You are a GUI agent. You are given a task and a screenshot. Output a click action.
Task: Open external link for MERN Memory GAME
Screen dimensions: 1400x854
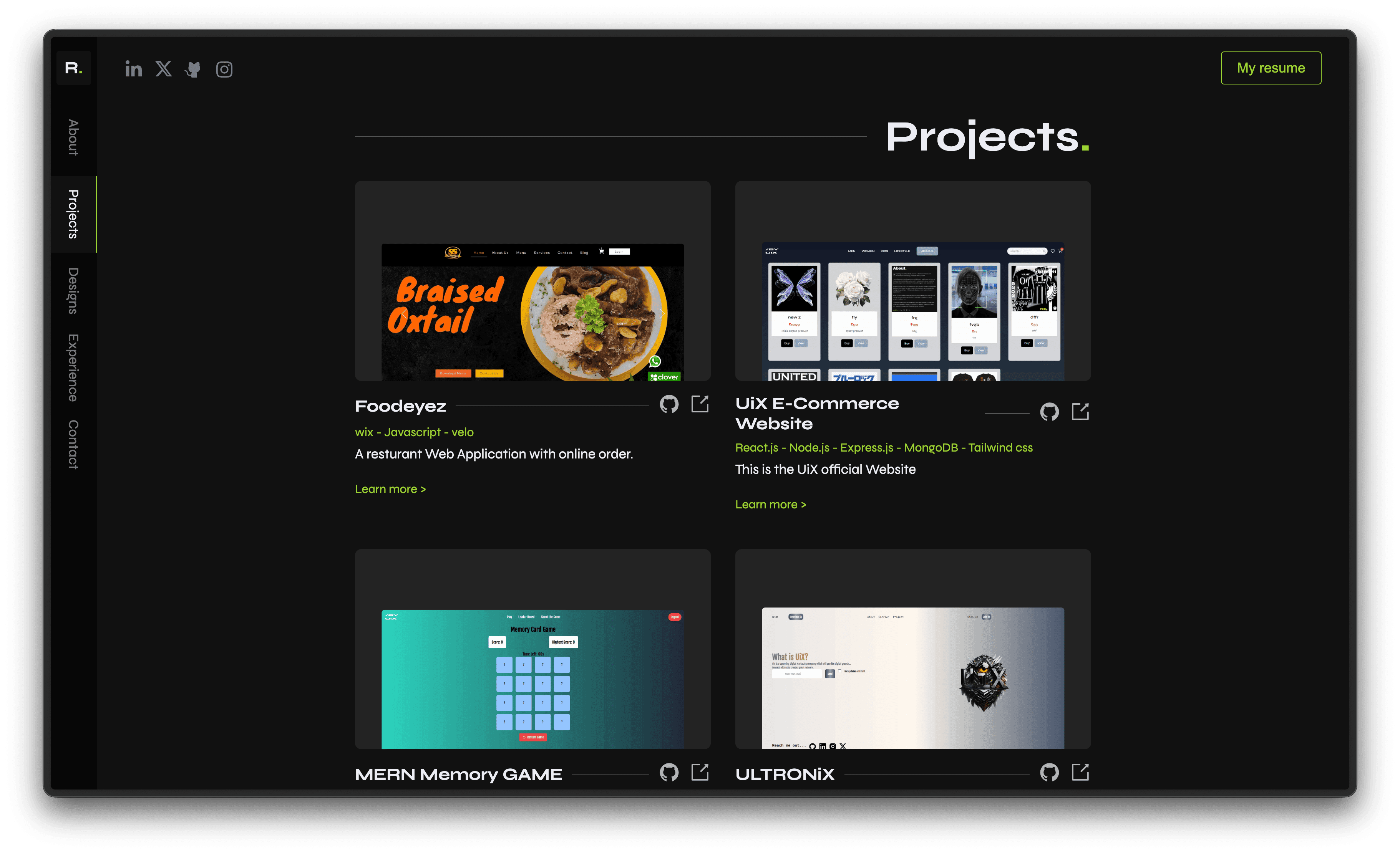coord(700,772)
